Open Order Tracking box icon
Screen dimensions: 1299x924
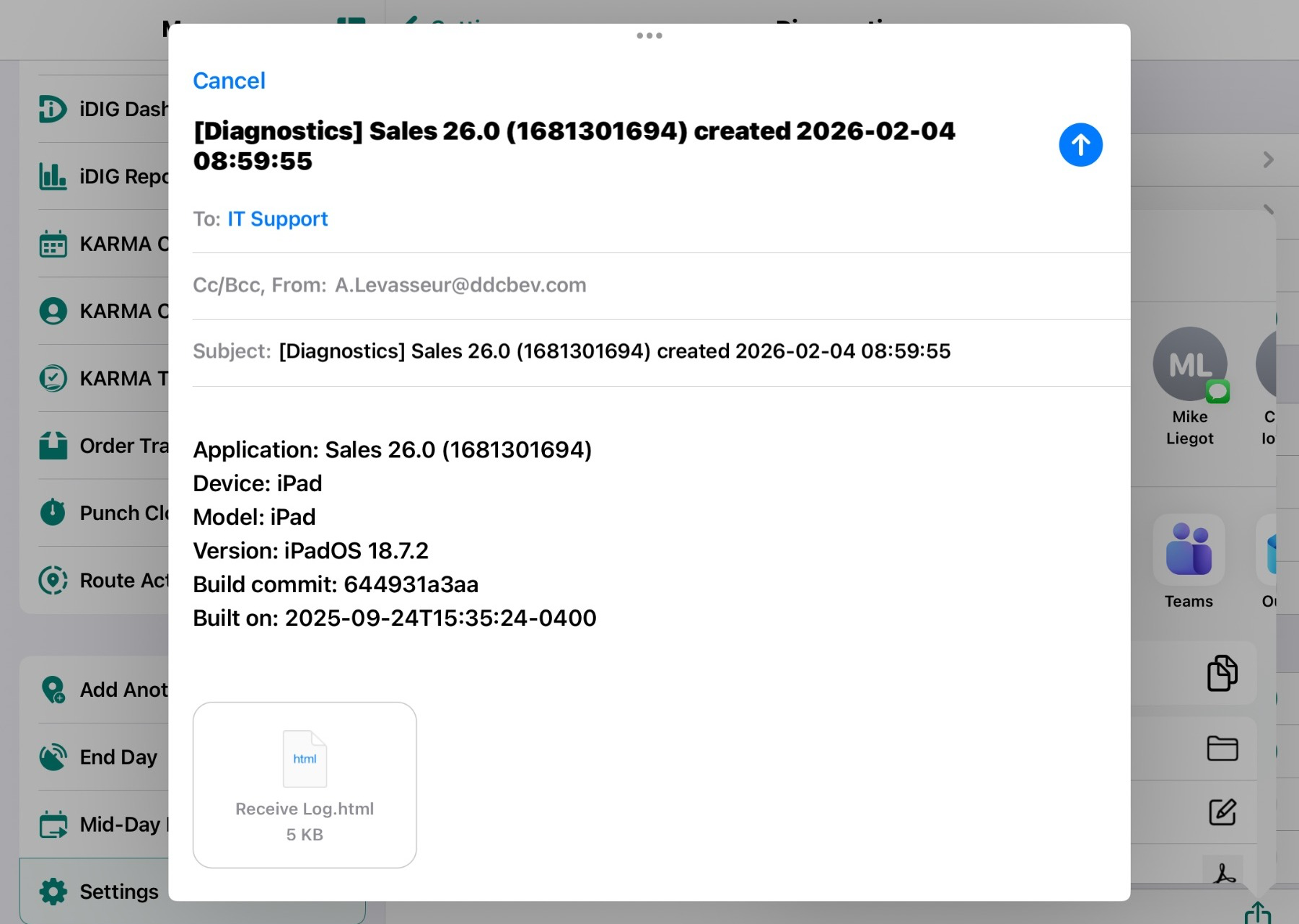click(53, 445)
